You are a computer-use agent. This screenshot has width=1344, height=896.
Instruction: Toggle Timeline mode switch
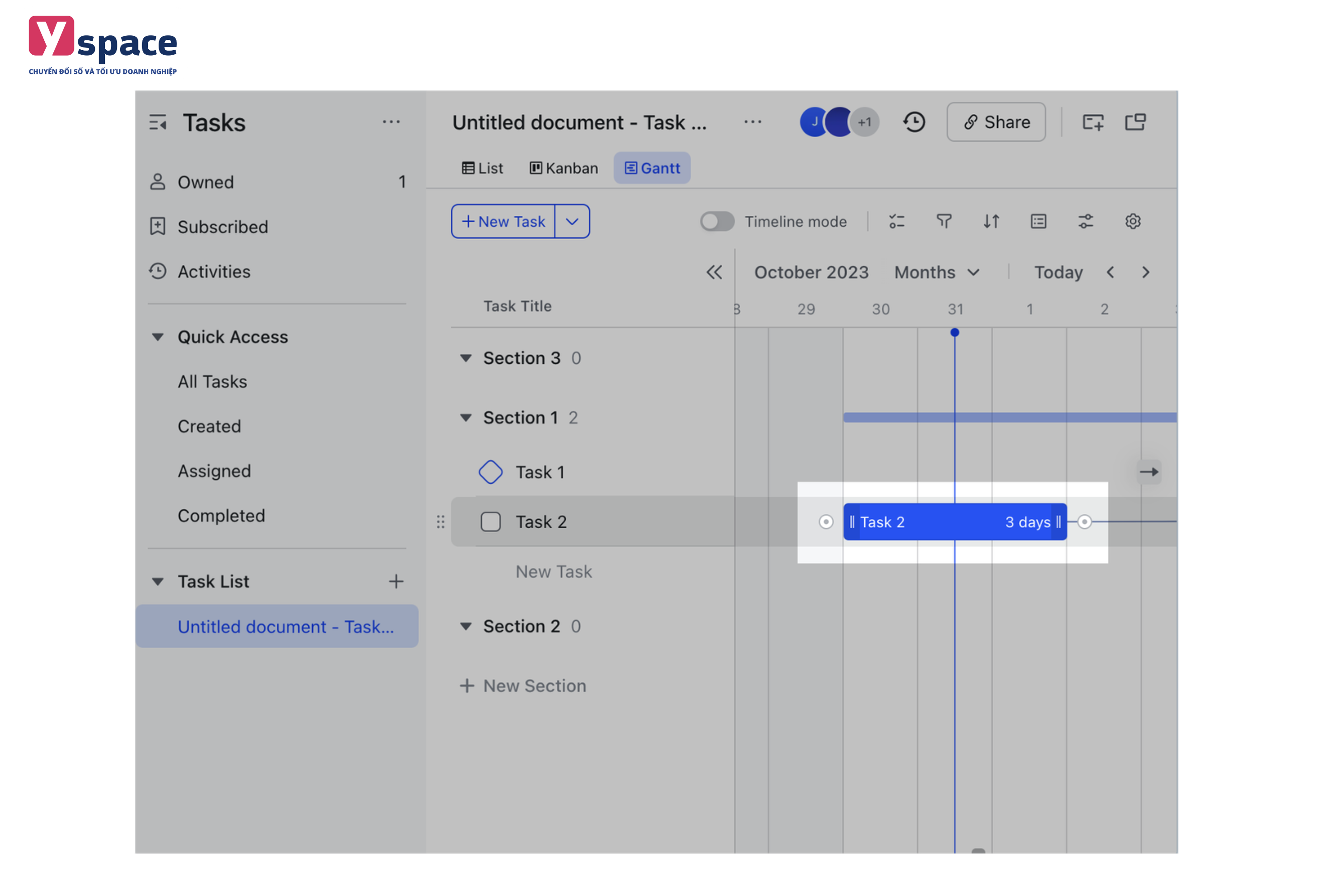[717, 221]
